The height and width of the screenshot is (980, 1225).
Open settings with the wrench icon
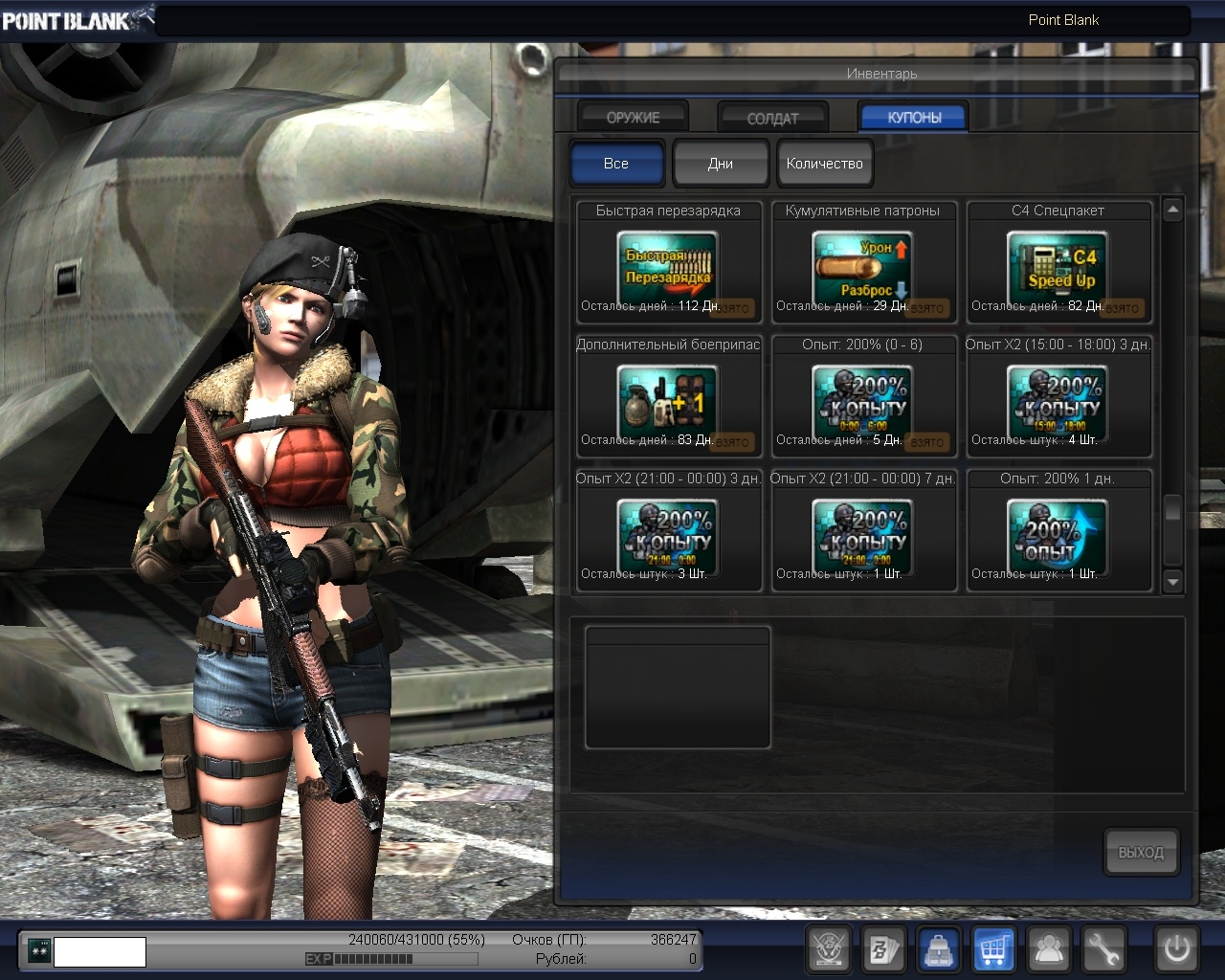click(x=1104, y=950)
